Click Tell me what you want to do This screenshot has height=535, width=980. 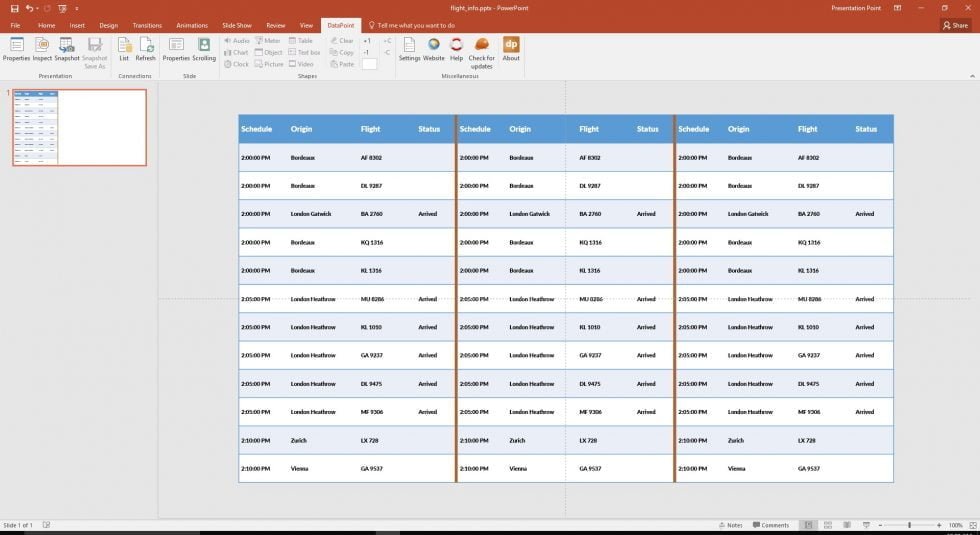(412, 26)
